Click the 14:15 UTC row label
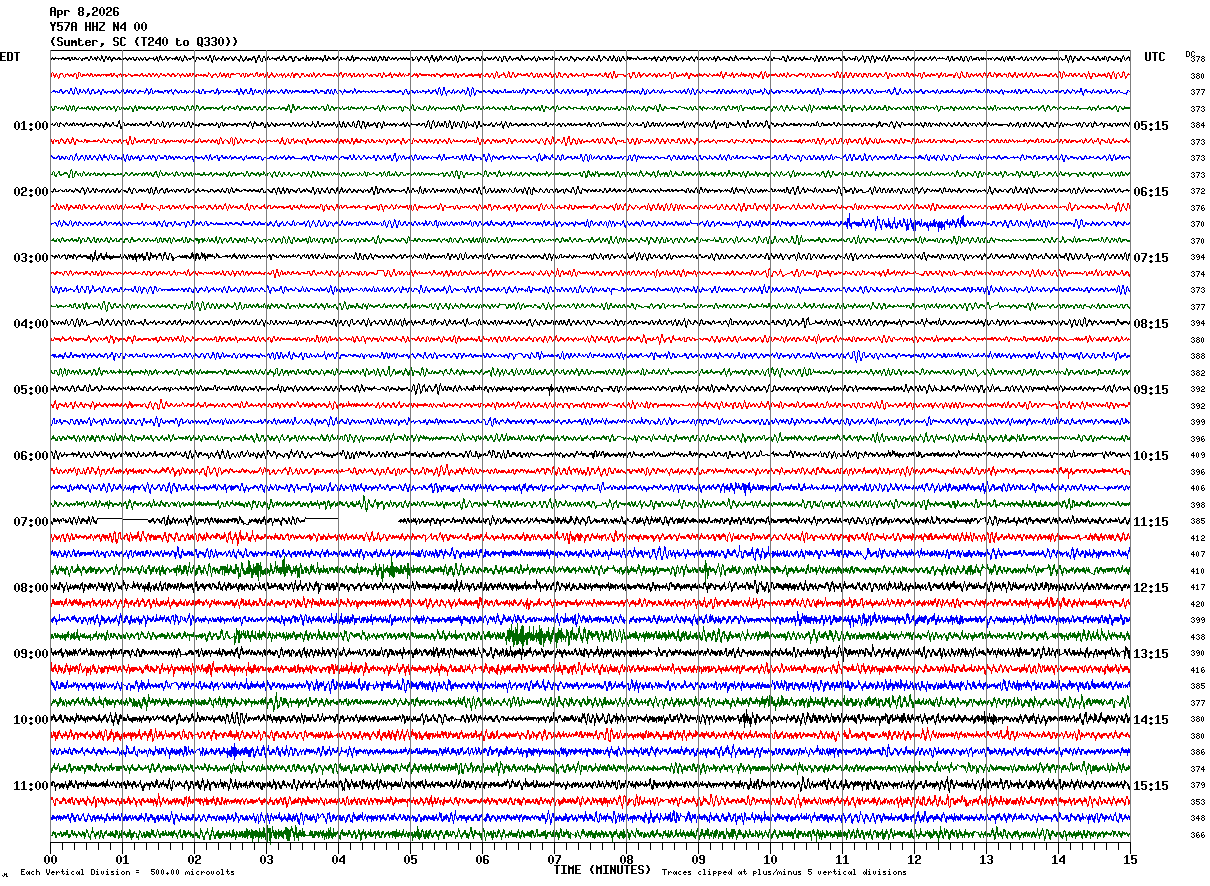1210x886 pixels. tap(1151, 720)
